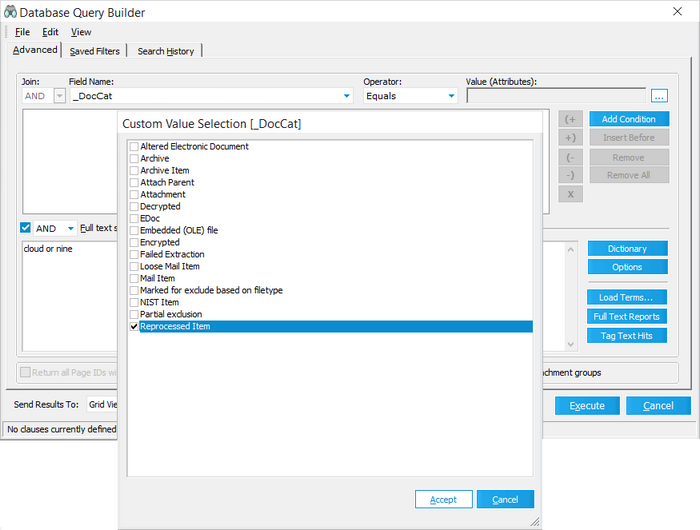Open the Send Results To Grid View dropdown

point(102,405)
